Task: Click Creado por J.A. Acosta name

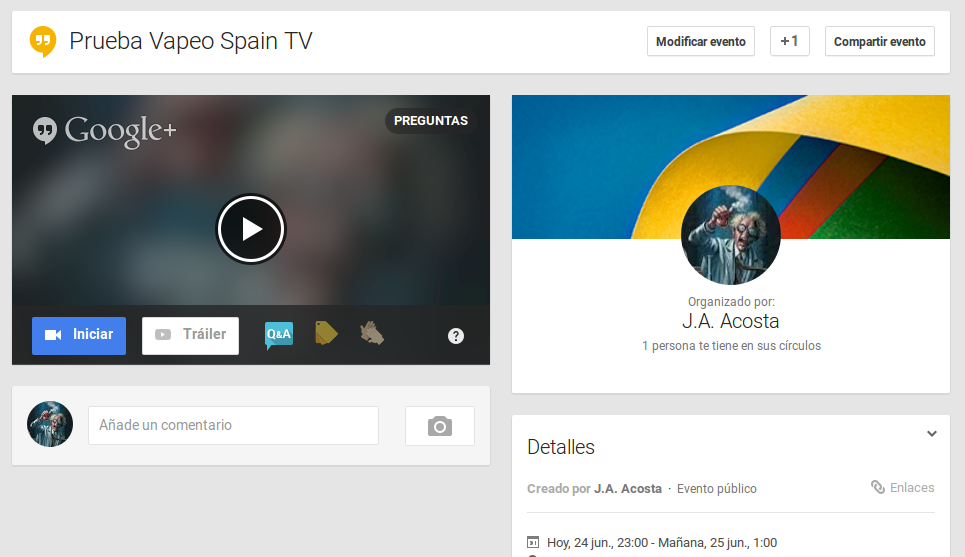Action: coord(628,489)
